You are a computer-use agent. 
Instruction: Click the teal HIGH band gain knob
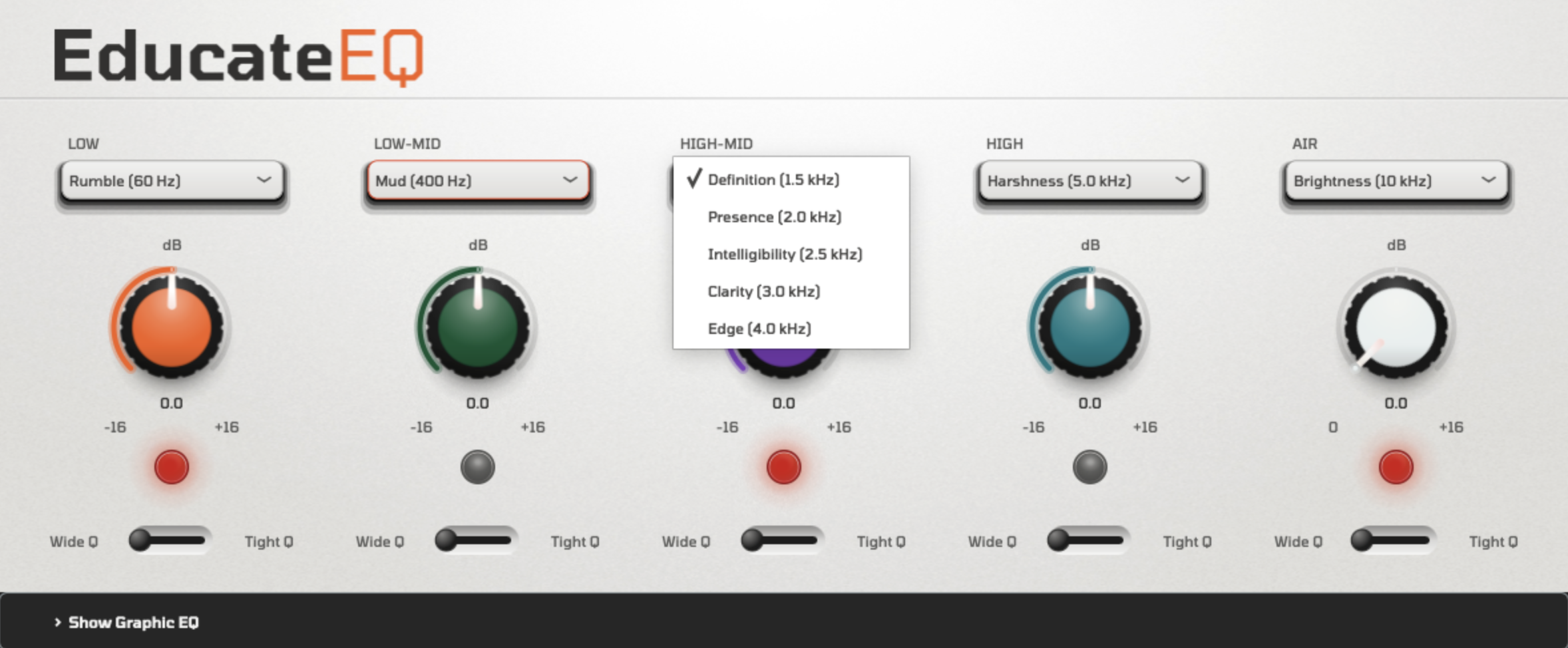[x=1089, y=326]
